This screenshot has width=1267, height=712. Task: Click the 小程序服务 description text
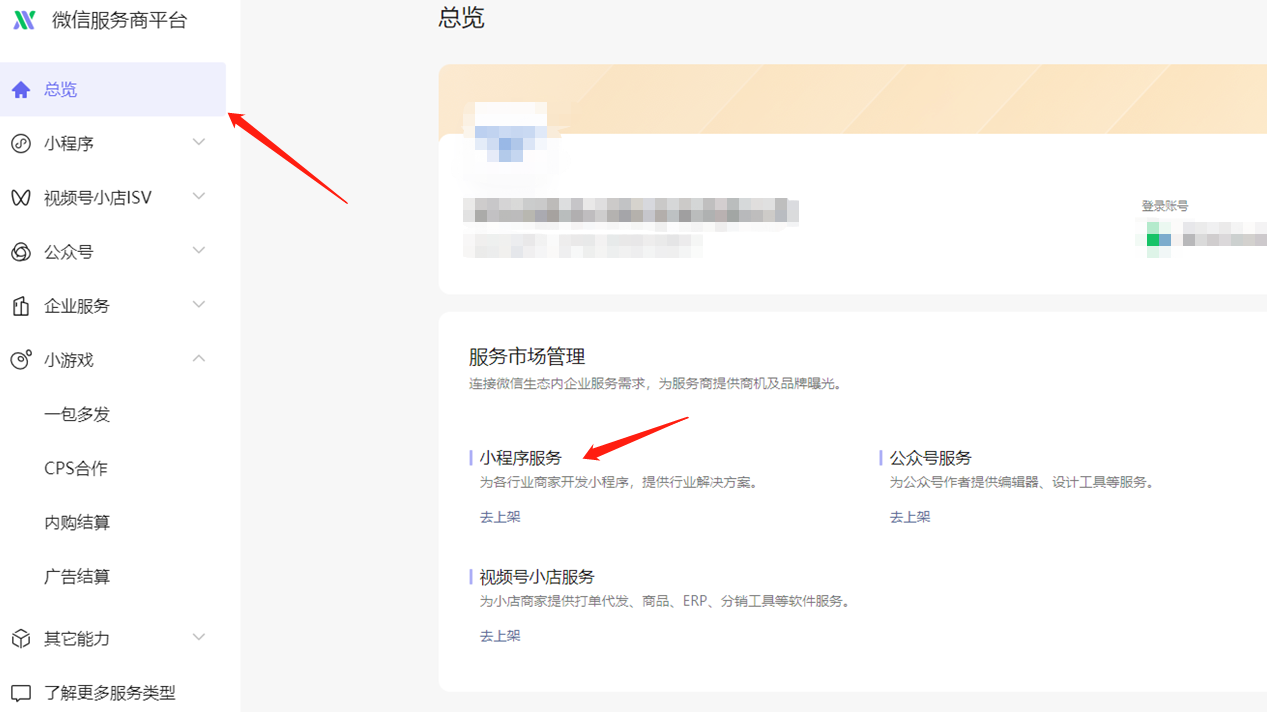click(619, 482)
